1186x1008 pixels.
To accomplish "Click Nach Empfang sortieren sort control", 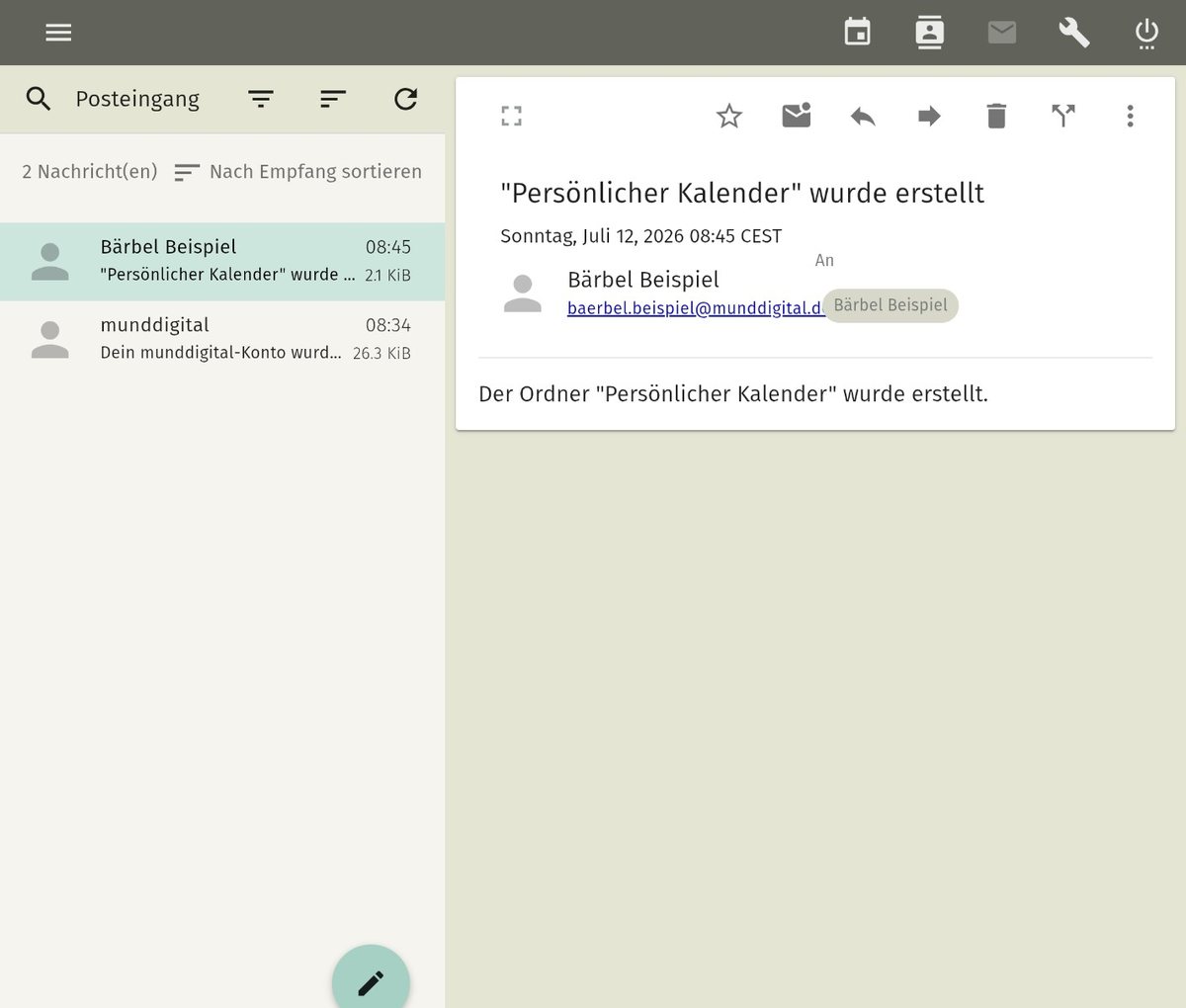I will [x=297, y=172].
